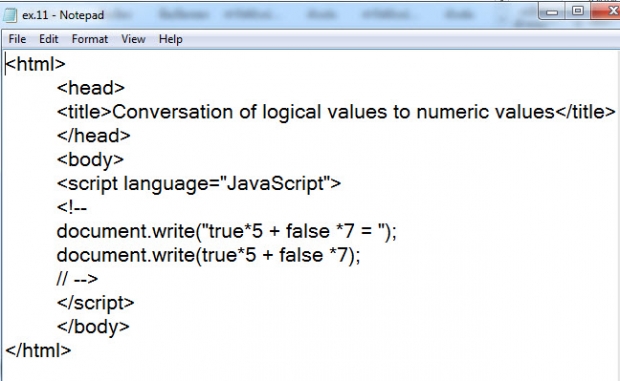Click the // --> comment closing line

click(78, 279)
